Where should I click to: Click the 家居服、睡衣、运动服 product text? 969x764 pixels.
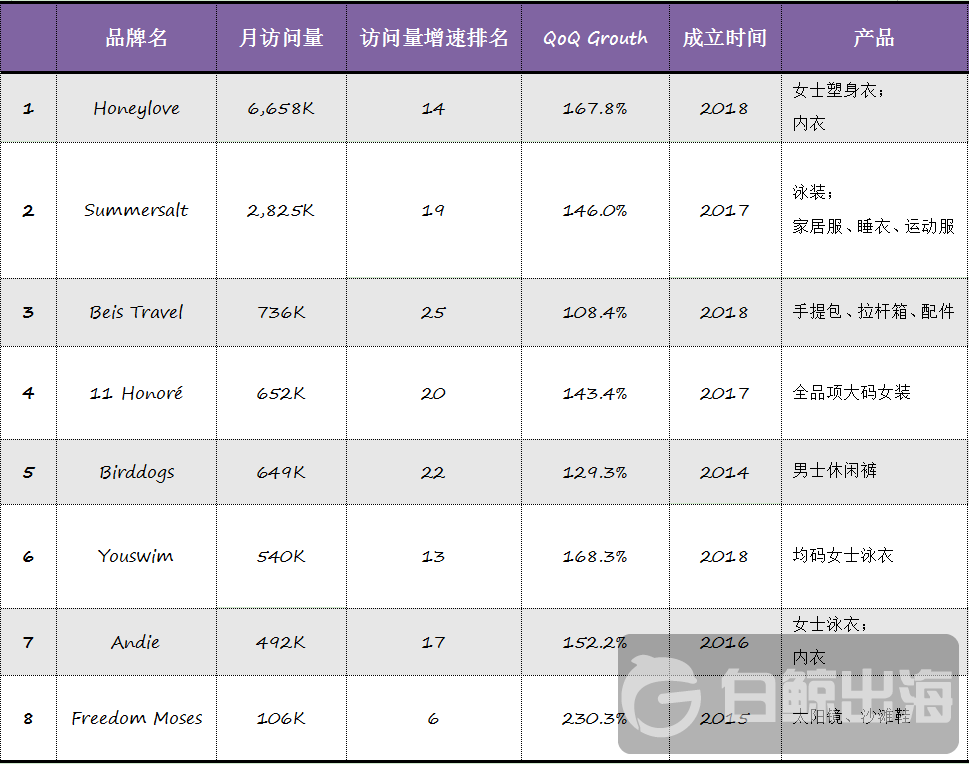(873, 227)
